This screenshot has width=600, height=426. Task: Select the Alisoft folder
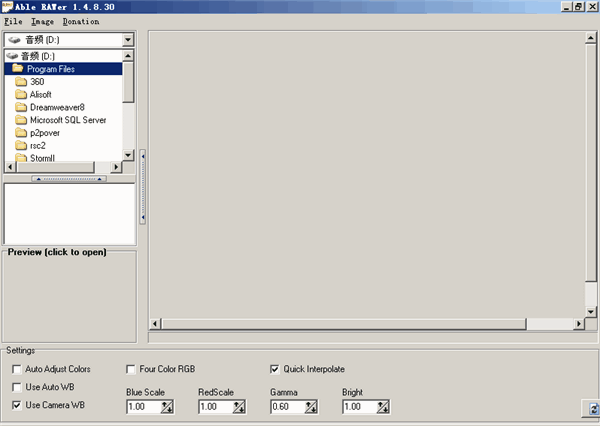(41, 94)
